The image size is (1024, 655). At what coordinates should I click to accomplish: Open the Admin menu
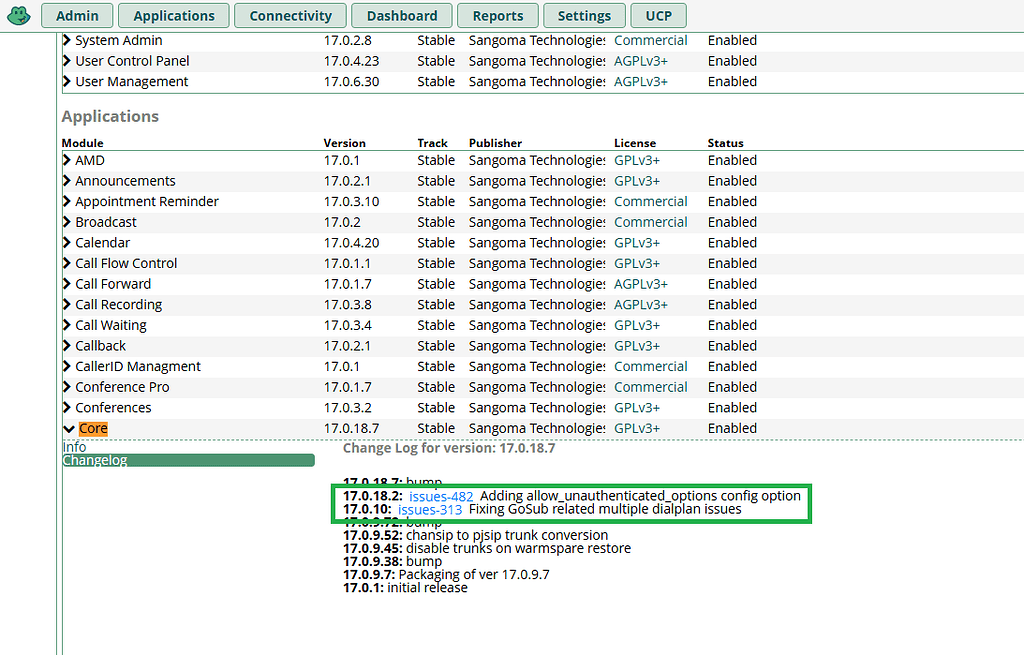[x=77, y=15]
